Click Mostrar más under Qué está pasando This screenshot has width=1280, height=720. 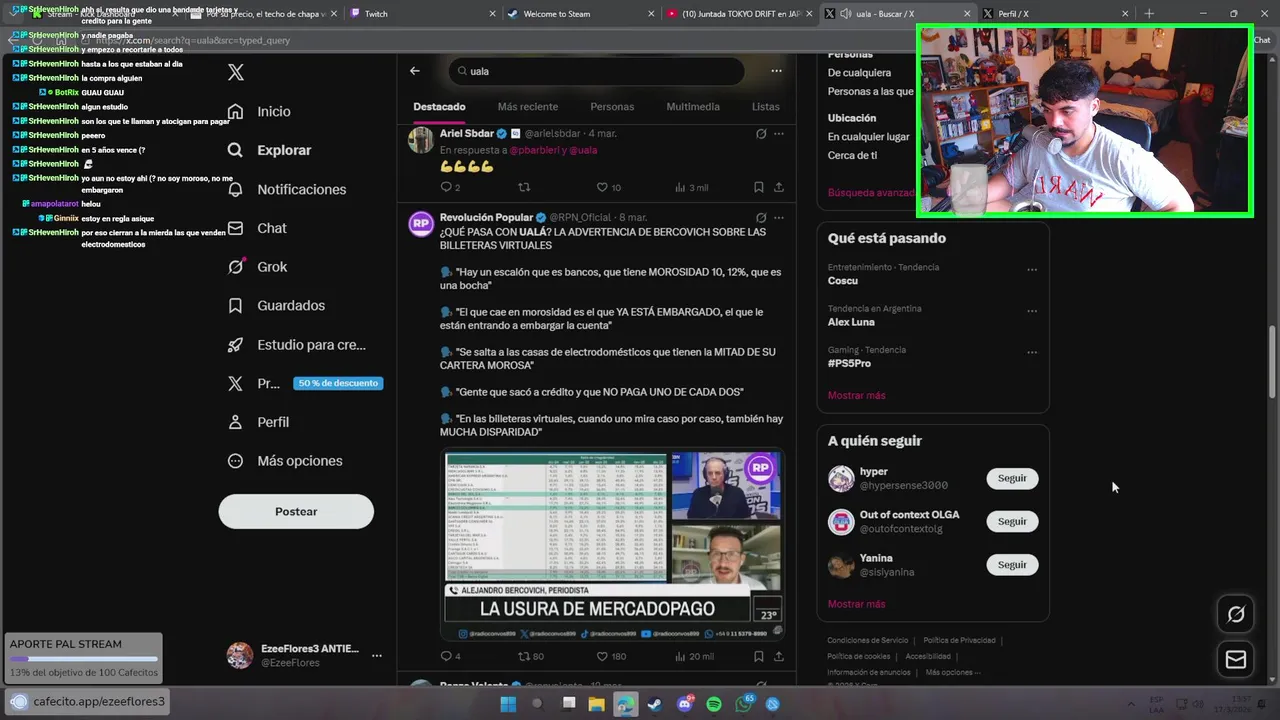(856, 395)
